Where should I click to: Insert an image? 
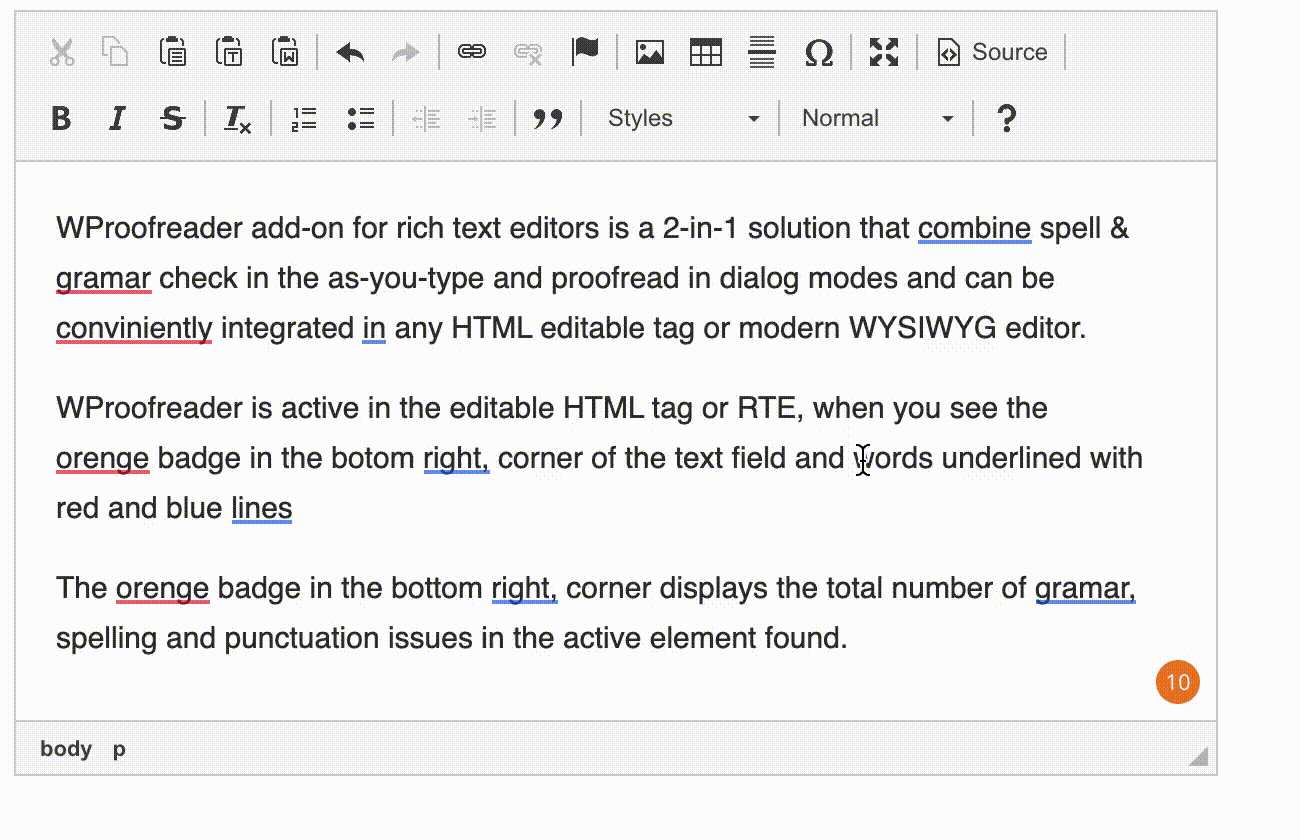[x=650, y=52]
